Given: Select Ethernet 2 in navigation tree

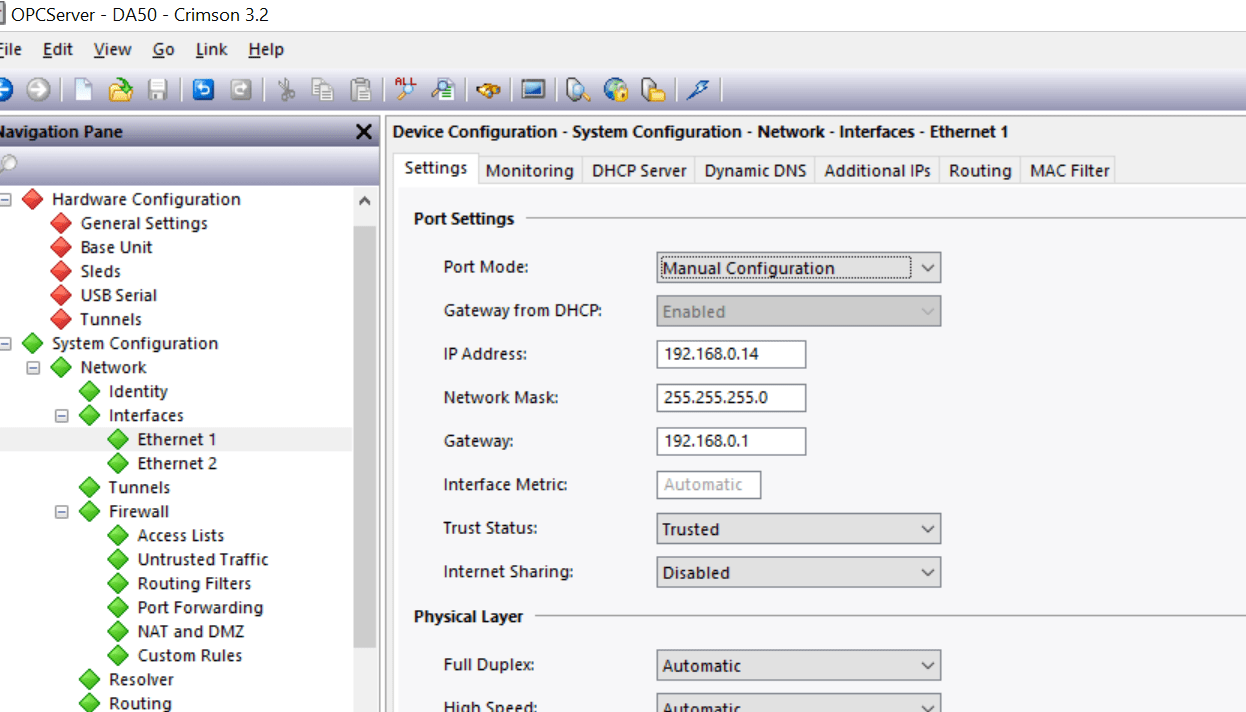Looking at the screenshot, I should tap(177, 463).
